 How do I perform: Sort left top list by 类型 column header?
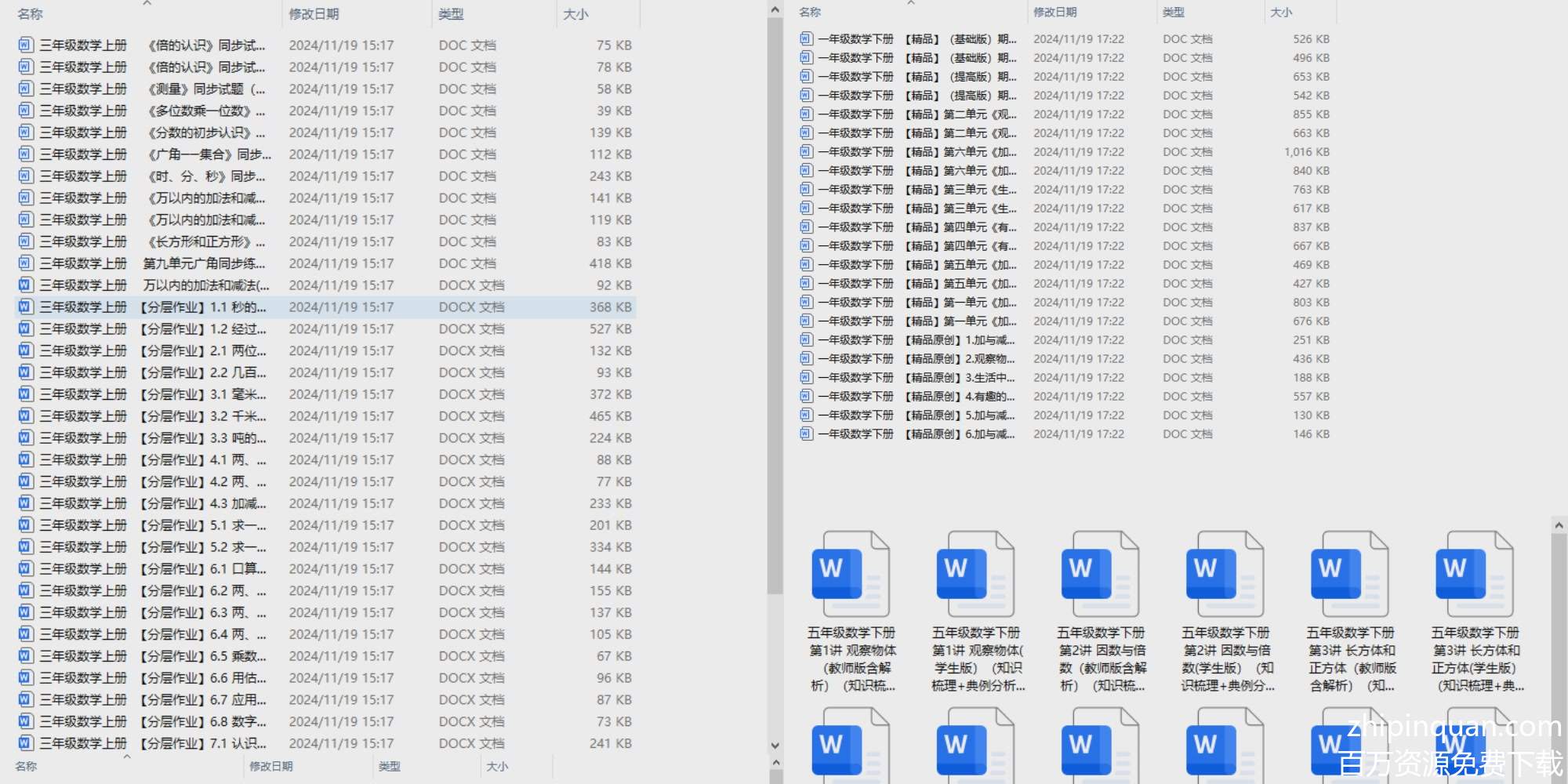(x=451, y=14)
